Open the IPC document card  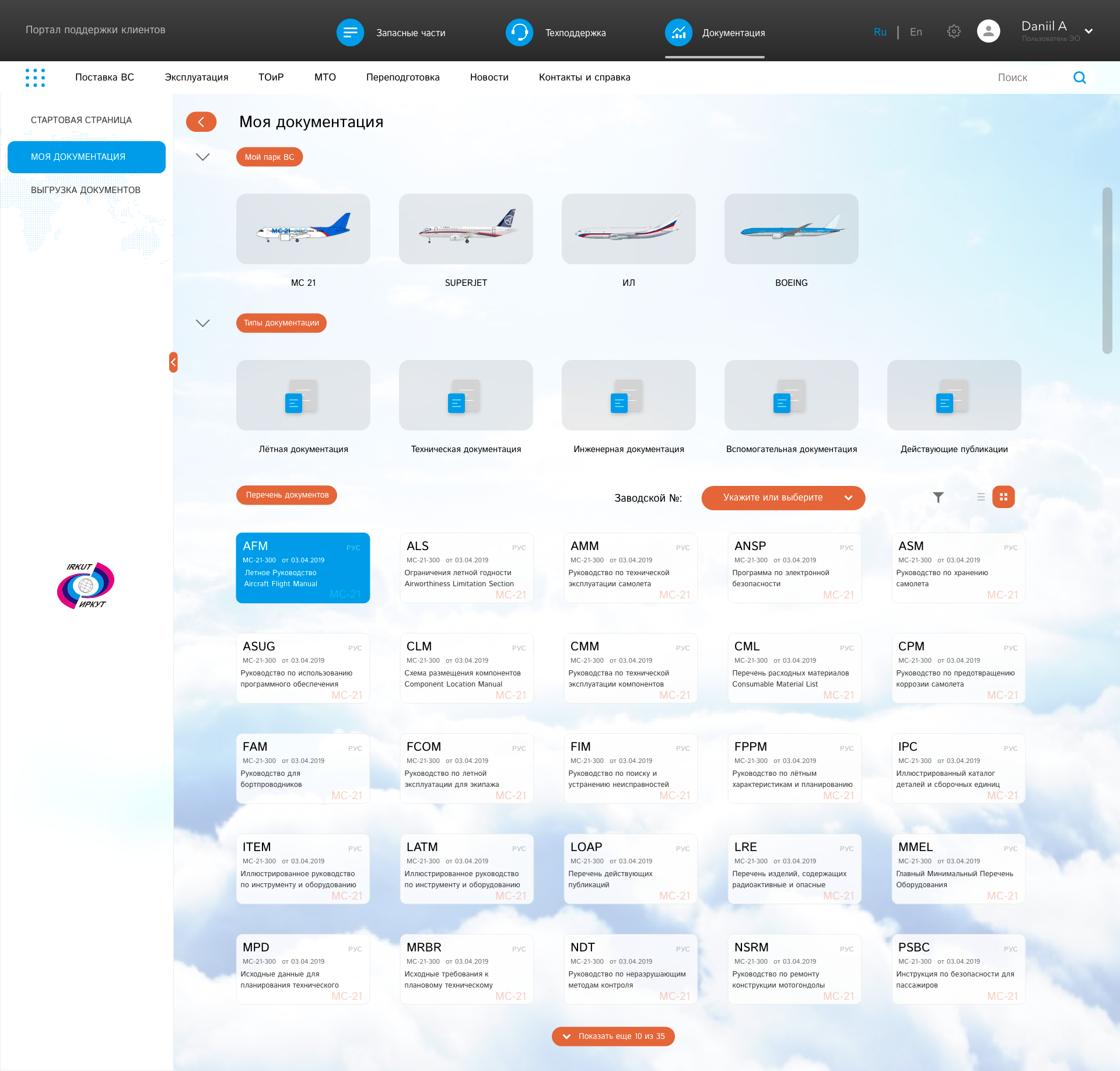tap(958, 768)
